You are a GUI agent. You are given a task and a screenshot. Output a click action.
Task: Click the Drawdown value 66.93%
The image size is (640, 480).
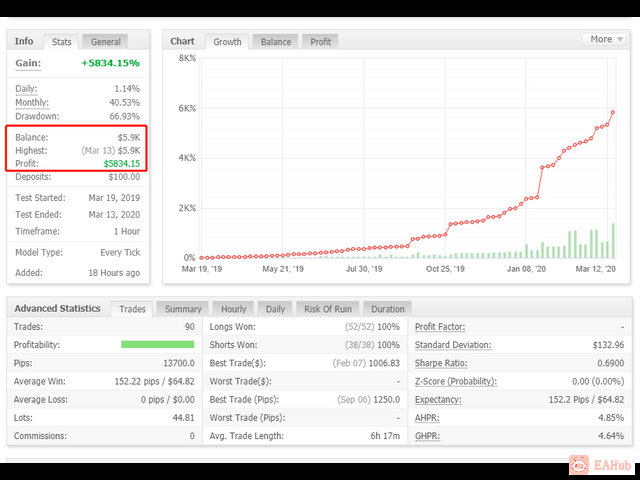point(124,116)
